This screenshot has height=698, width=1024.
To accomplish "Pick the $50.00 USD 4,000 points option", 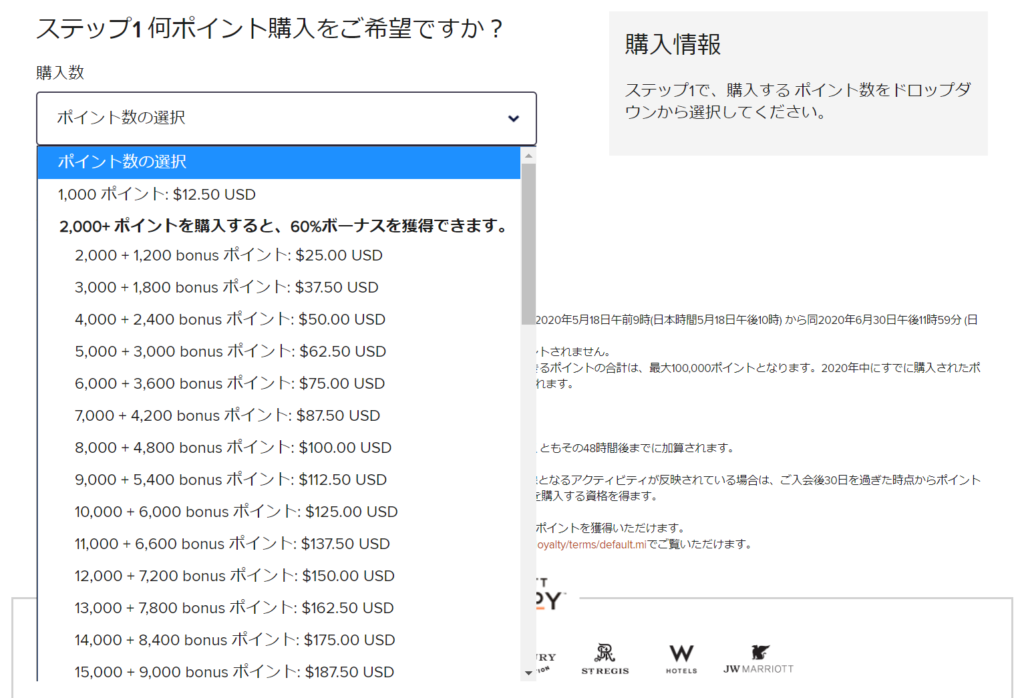I will 229,319.
